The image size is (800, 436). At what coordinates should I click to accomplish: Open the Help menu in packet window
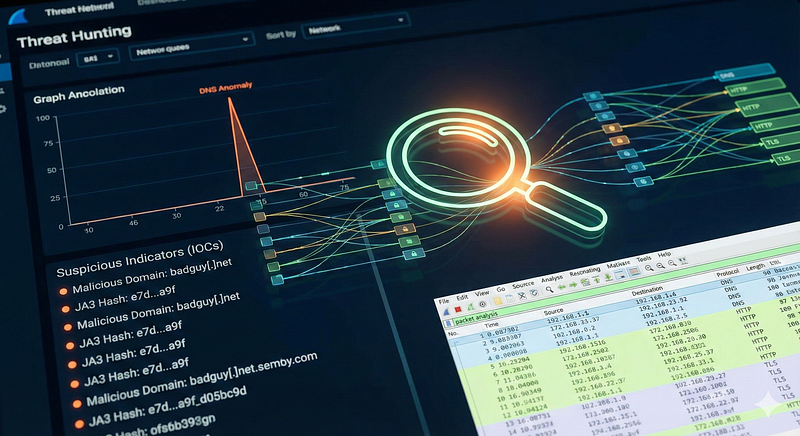pyautogui.click(x=665, y=254)
